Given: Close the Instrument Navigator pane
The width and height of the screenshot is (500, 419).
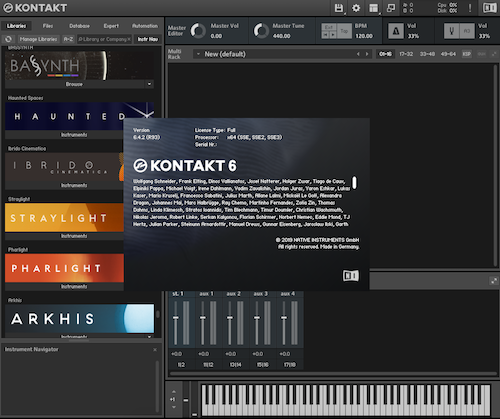Looking at the screenshot, I should coord(155,350).
